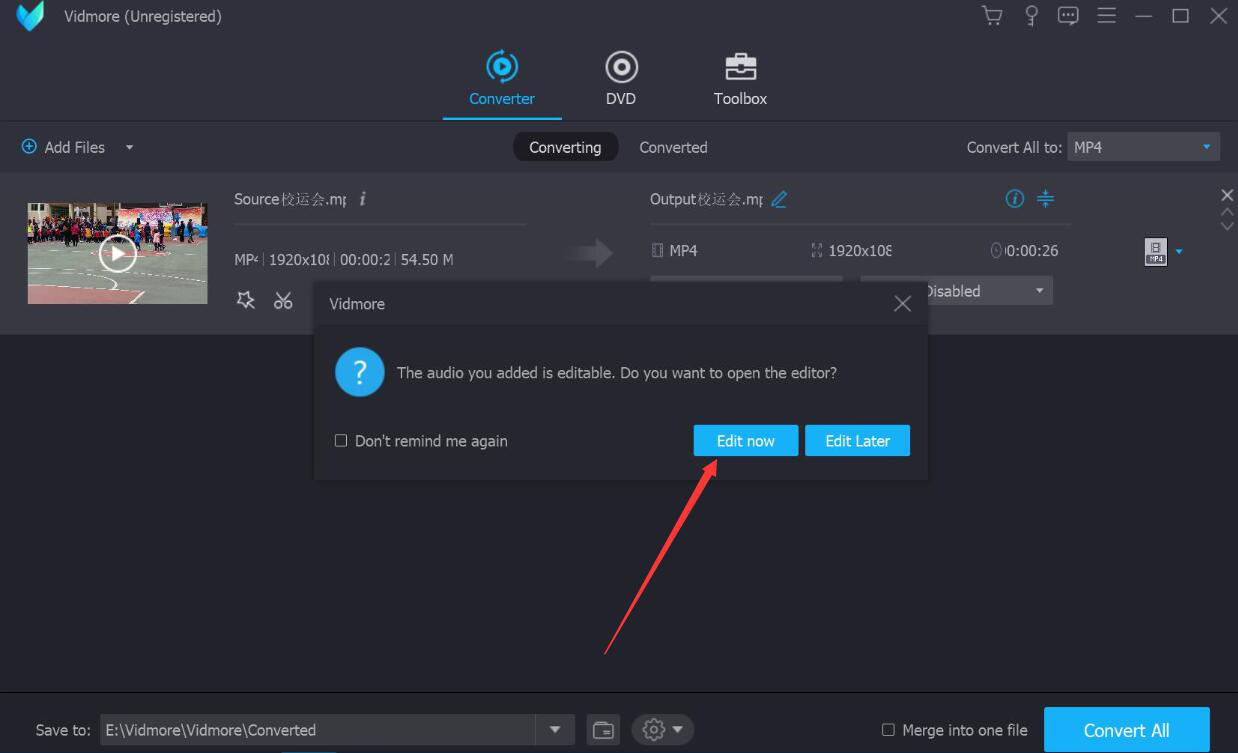Click the shopping cart purchase icon
Screen dimensions: 1238x753
click(992, 16)
